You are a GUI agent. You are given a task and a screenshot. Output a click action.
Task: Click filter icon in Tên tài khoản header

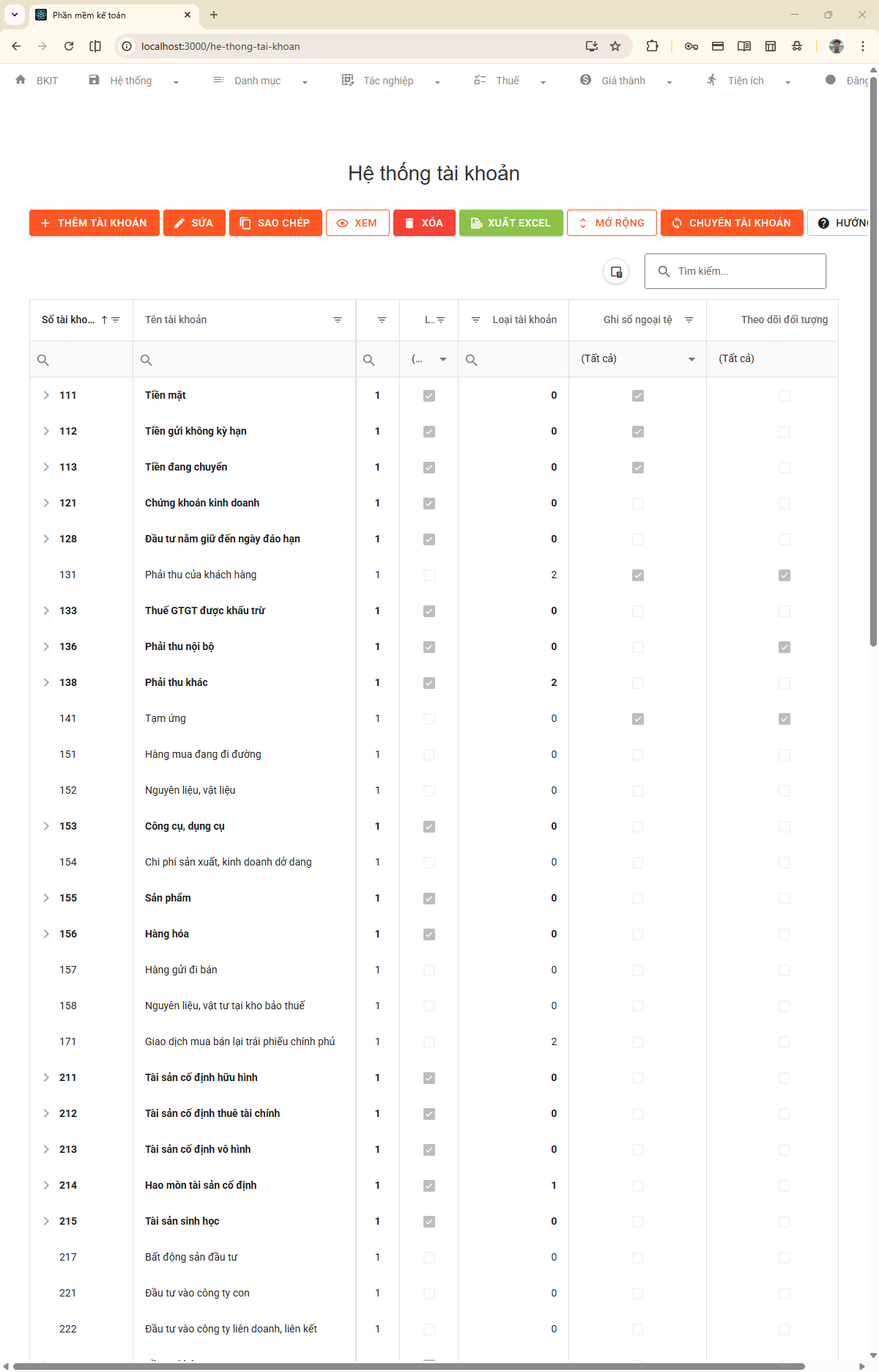point(338,320)
